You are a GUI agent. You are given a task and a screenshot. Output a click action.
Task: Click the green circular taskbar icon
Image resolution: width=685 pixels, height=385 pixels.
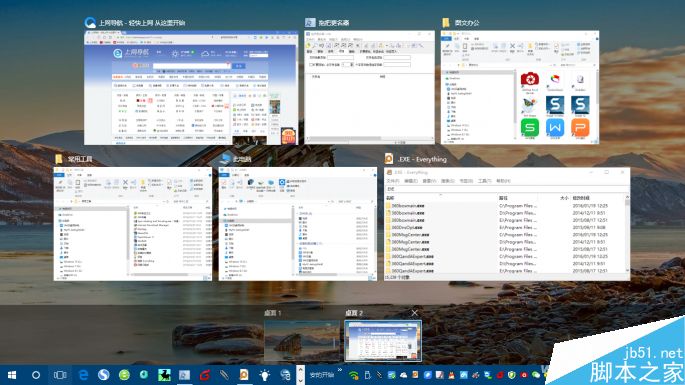[124, 375]
